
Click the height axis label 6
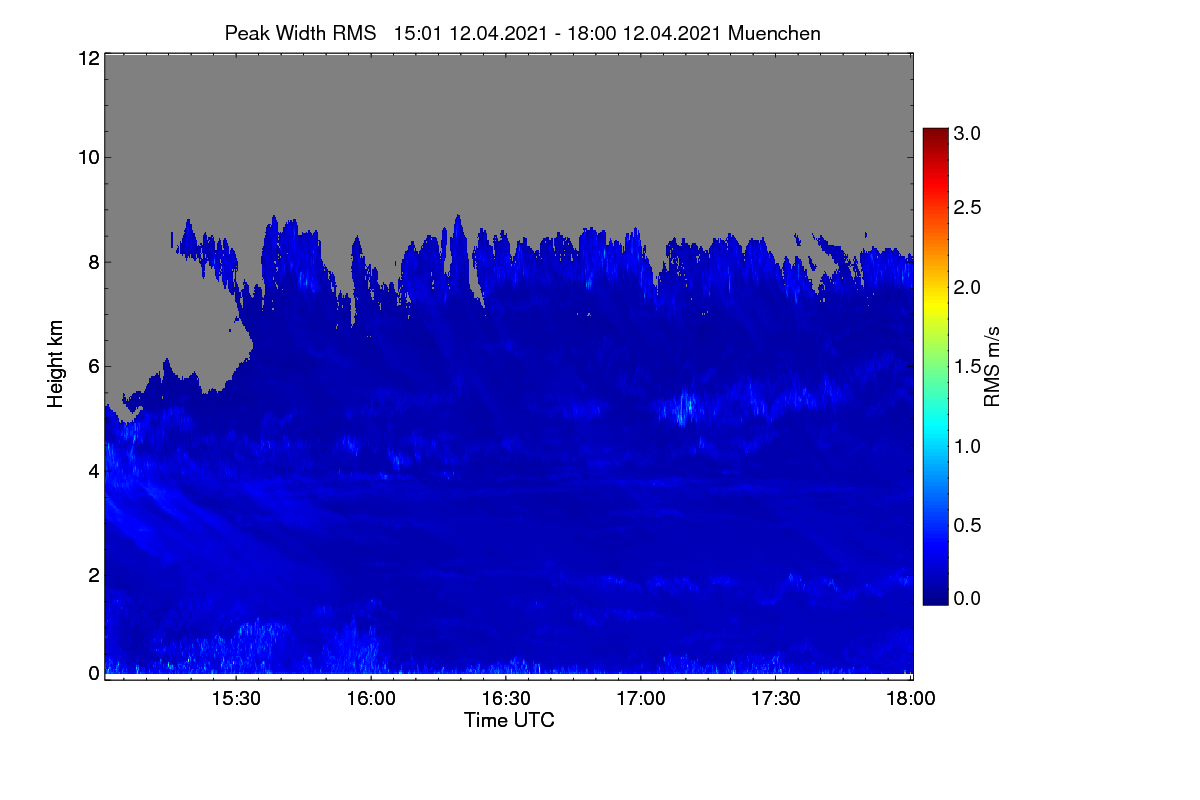(x=93, y=366)
